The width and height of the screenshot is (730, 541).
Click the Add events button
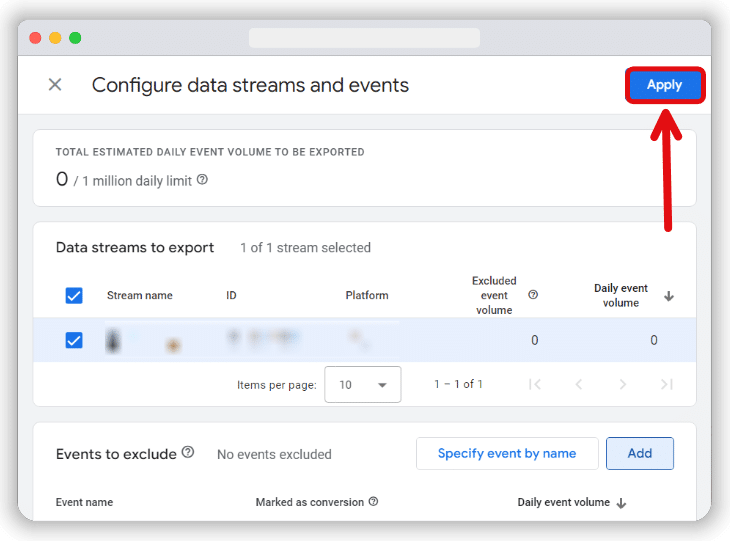tap(640, 453)
